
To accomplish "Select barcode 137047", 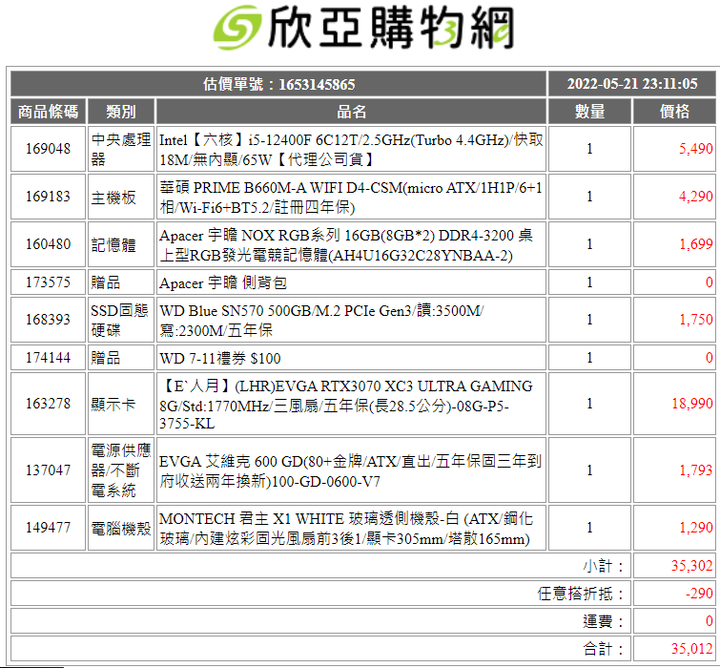I will point(48,470).
